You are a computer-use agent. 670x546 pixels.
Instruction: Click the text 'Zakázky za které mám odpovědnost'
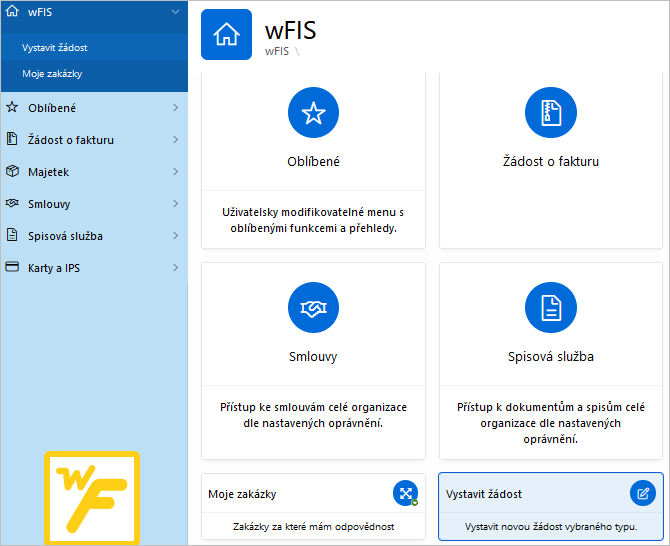click(313, 527)
